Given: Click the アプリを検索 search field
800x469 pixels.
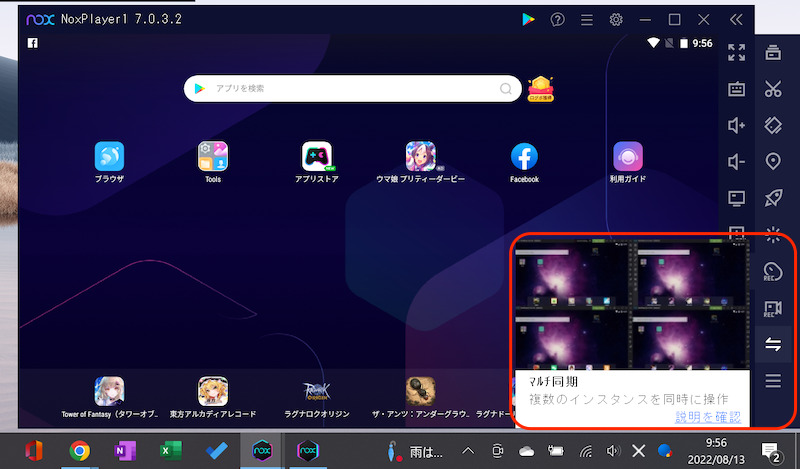Looking at the screenshot, I should click(x=350, y=88).
